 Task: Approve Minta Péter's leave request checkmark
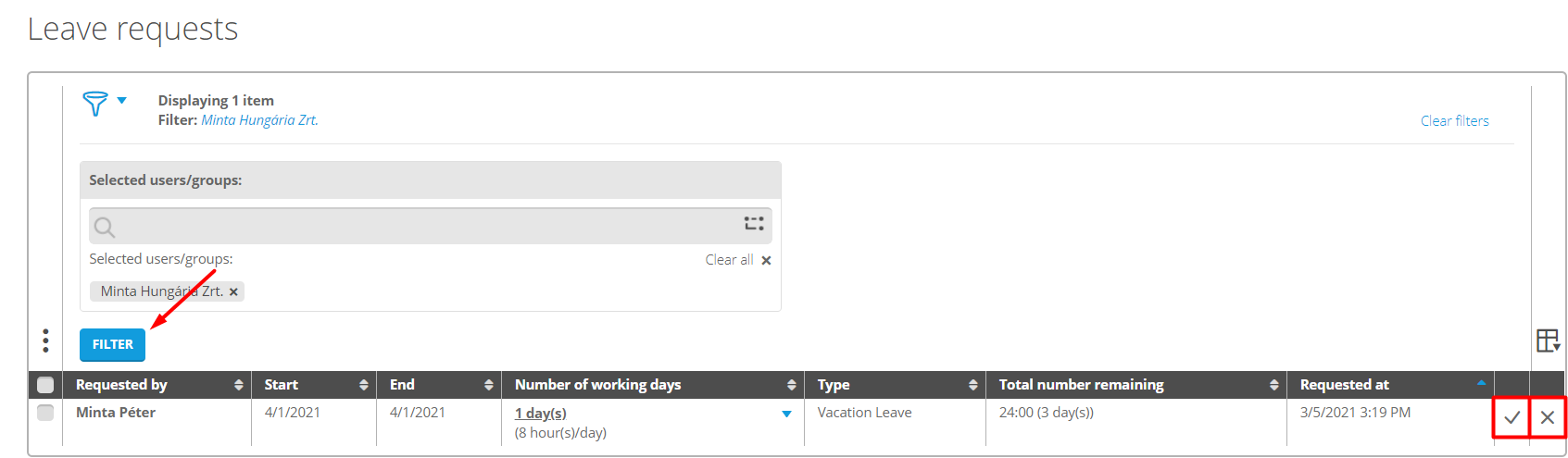[1512, 417]
